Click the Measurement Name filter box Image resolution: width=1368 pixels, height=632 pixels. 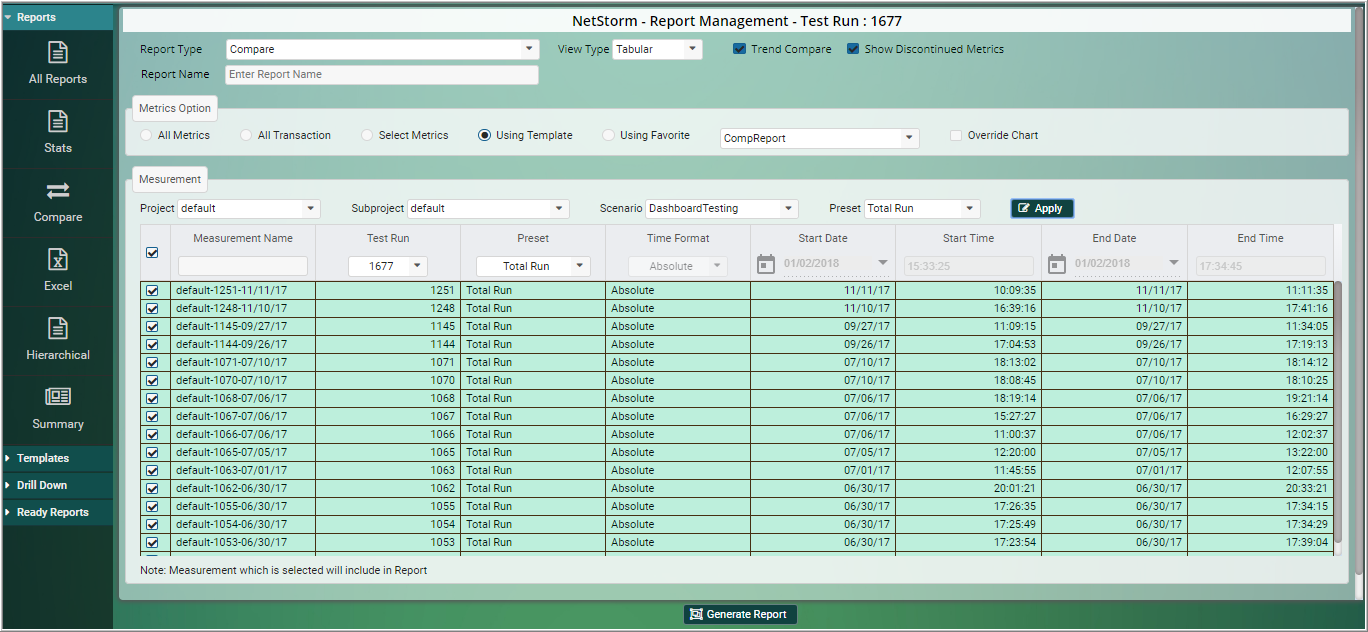243,266
